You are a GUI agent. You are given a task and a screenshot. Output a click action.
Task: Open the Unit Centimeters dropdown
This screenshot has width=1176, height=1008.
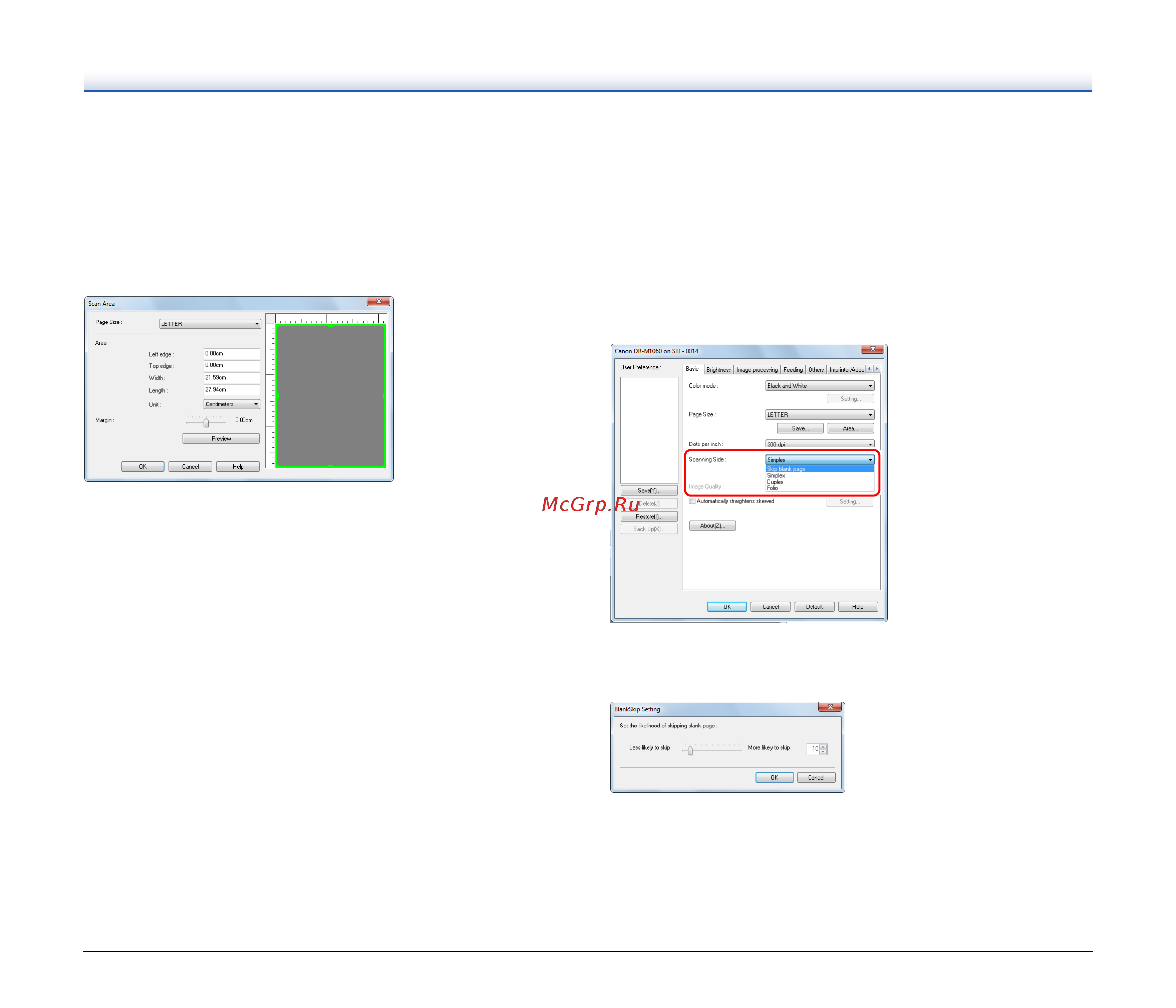[x=232, y=404]
